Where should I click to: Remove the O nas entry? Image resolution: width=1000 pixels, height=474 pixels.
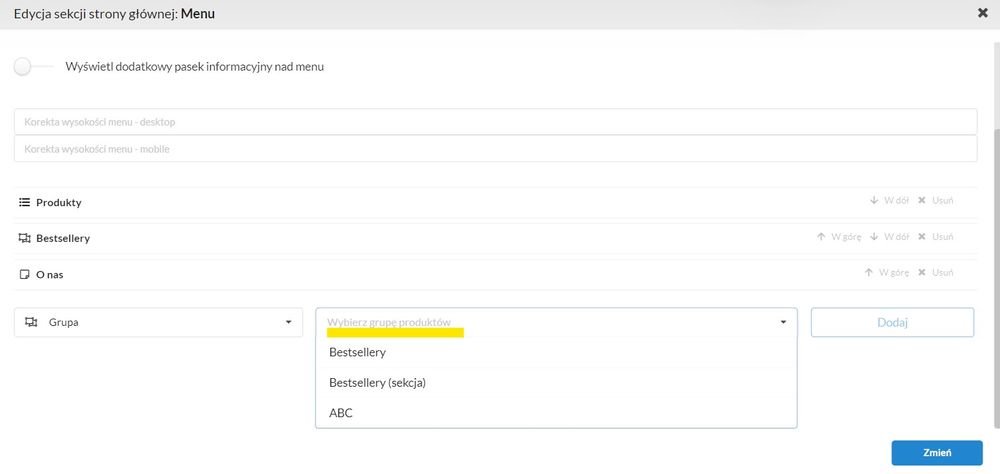click(936, 272)
